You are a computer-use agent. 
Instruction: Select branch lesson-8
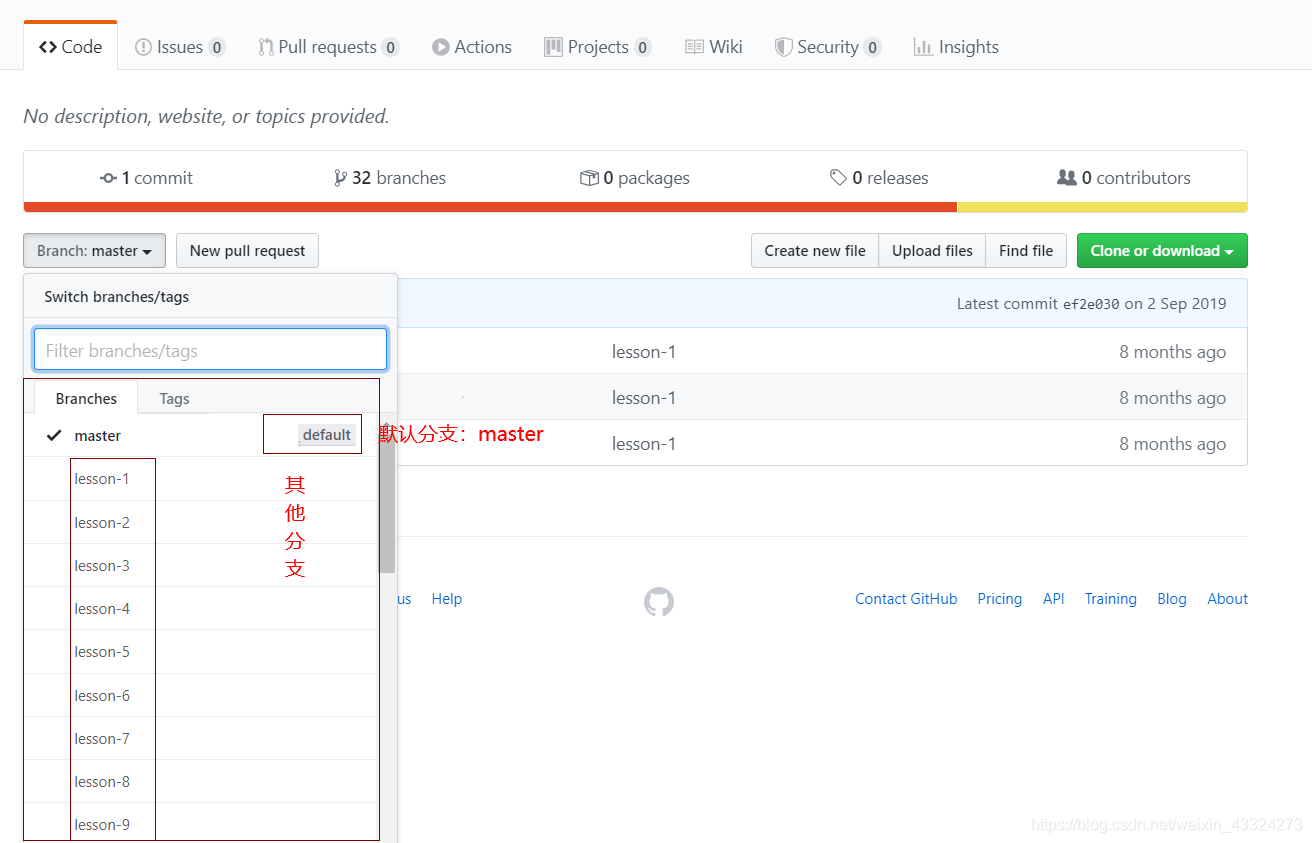(200, 781)
